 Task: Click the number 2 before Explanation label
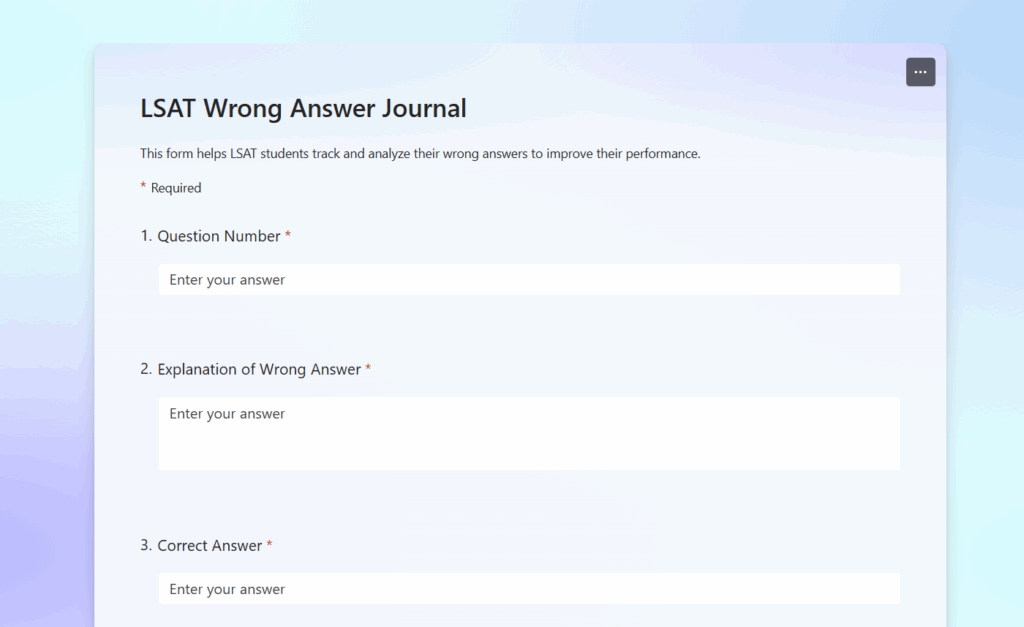pyautogui.click(x=145, y=370)
